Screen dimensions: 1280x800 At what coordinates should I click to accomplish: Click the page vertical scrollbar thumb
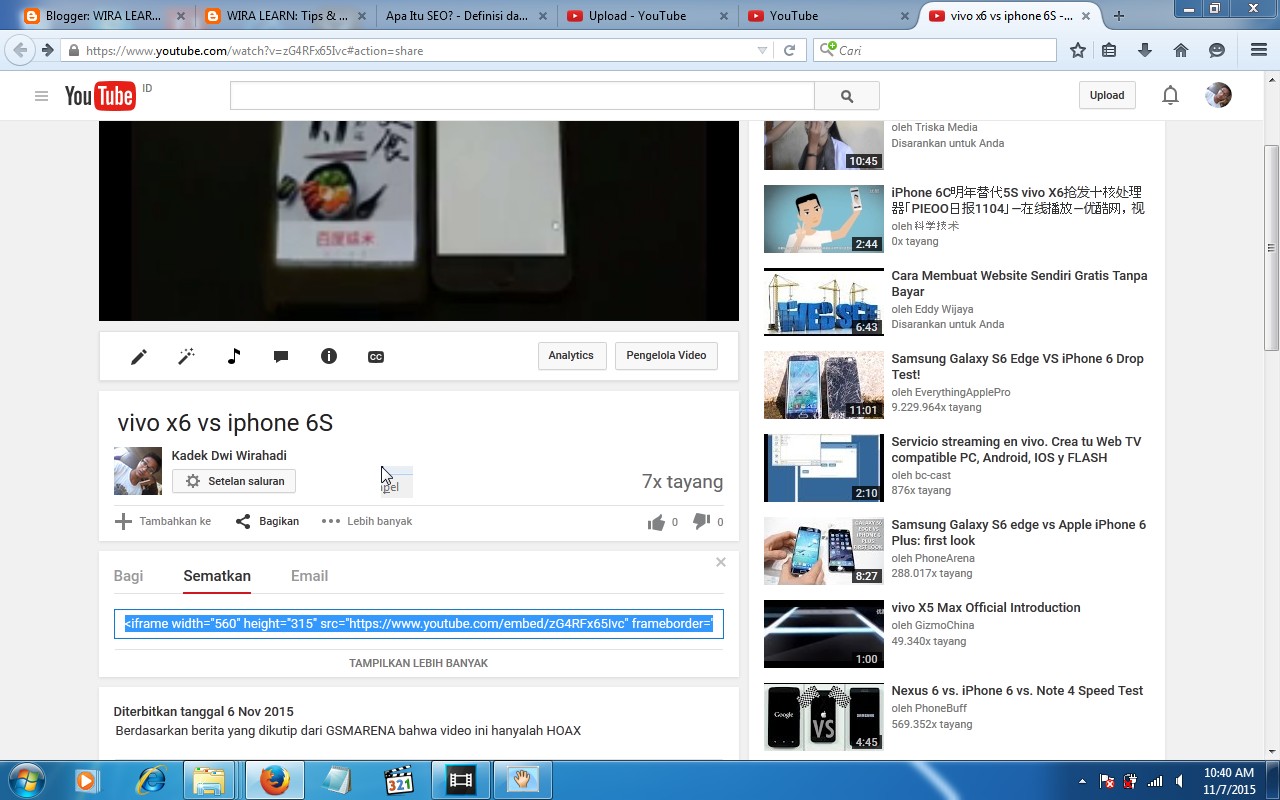click(x=1271, y=247)
